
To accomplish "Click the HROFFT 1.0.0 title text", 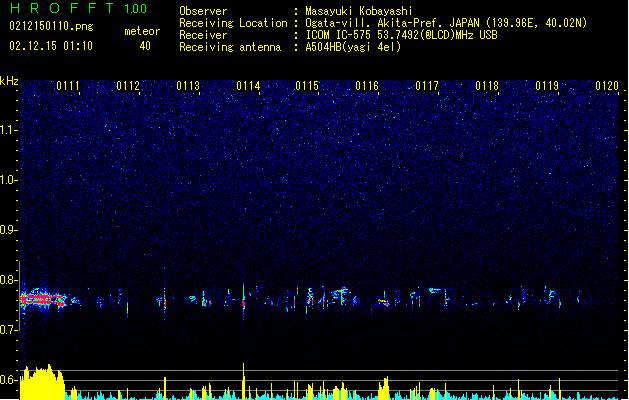I will coord(79,8).
